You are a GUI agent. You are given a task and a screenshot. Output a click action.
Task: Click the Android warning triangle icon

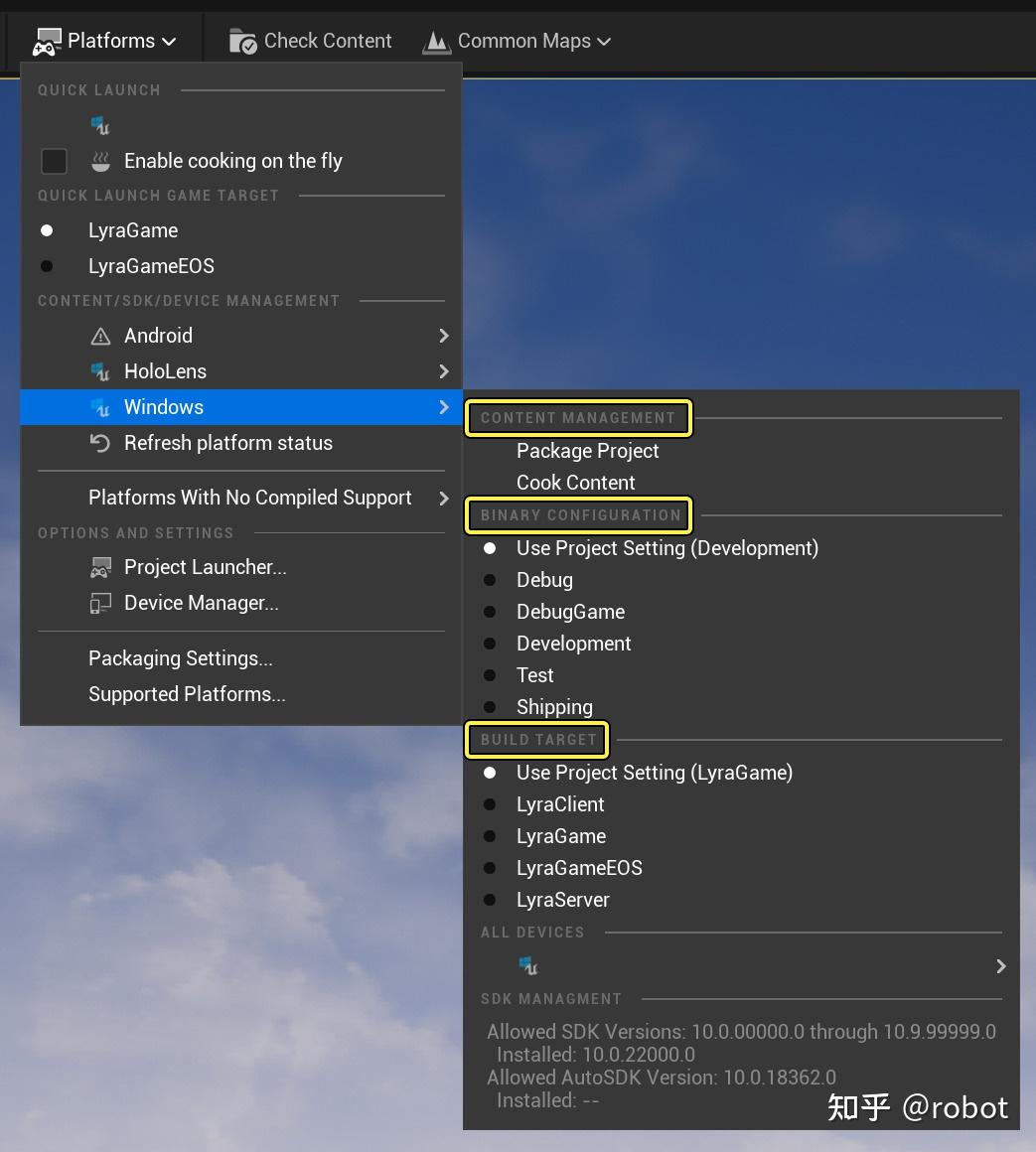click(x=100, y=336)
